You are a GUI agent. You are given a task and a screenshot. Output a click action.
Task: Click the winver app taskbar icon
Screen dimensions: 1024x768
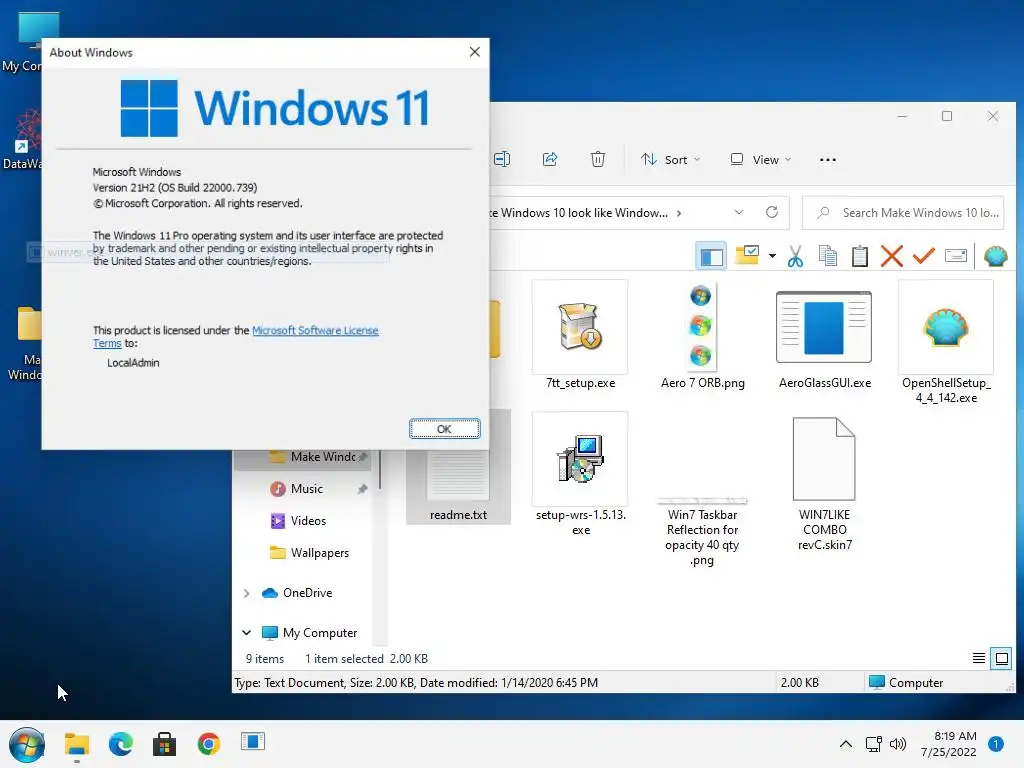point(253,742)
